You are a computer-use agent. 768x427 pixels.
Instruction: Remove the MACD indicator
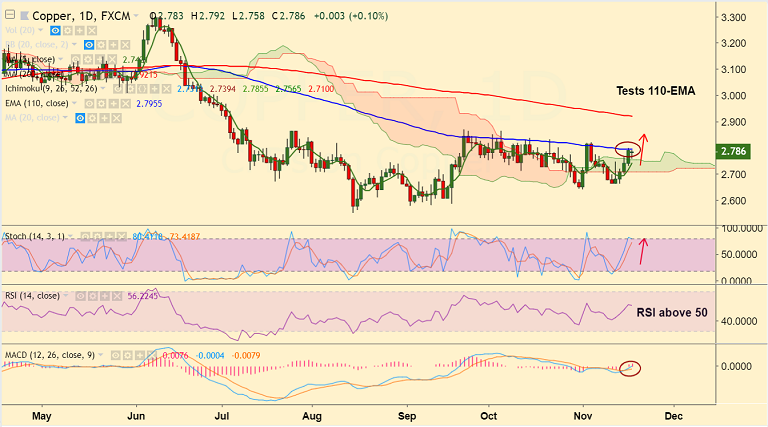[x=151, y=355]
